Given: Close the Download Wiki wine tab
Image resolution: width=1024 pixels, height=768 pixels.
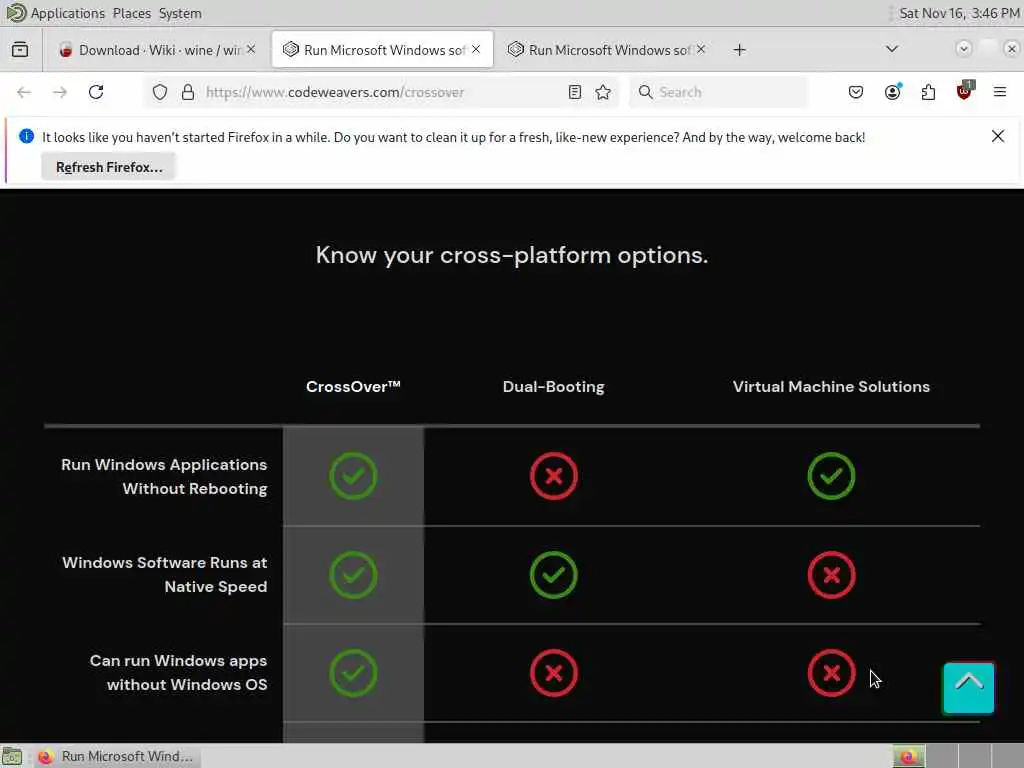Looking at the screenshot, I should click(x=251, y=49).
